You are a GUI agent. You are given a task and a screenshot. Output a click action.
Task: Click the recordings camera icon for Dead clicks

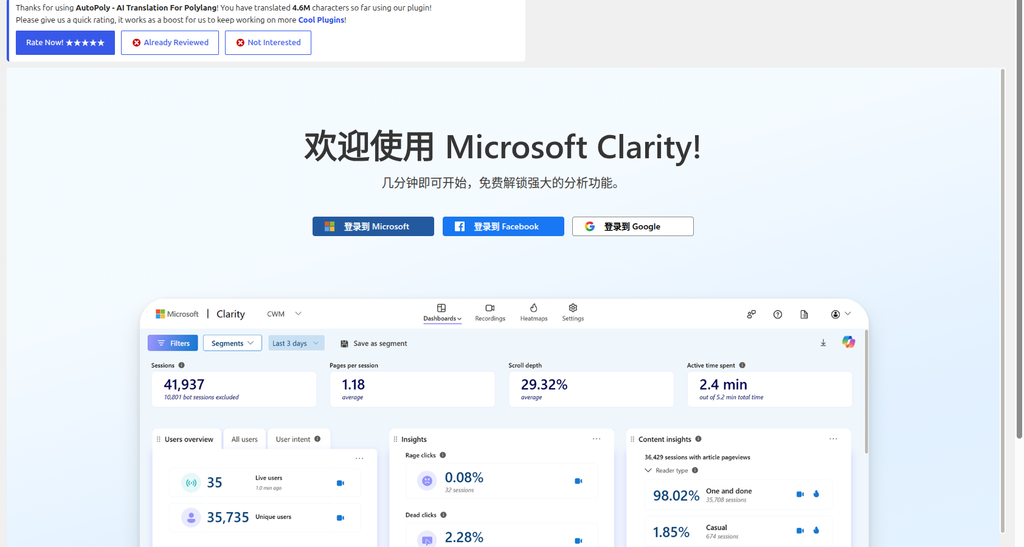point(578,540)
